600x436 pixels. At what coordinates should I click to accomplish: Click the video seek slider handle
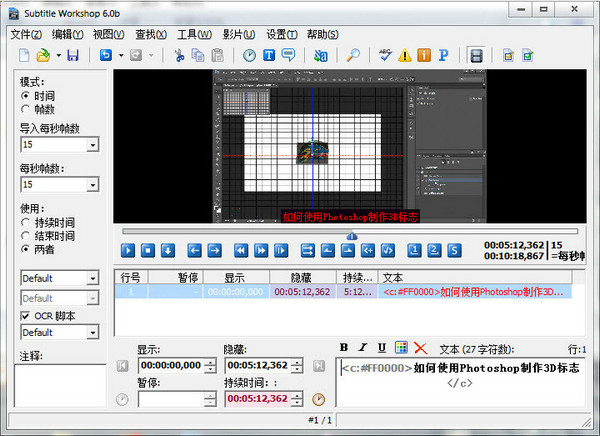tap(351, 235)
